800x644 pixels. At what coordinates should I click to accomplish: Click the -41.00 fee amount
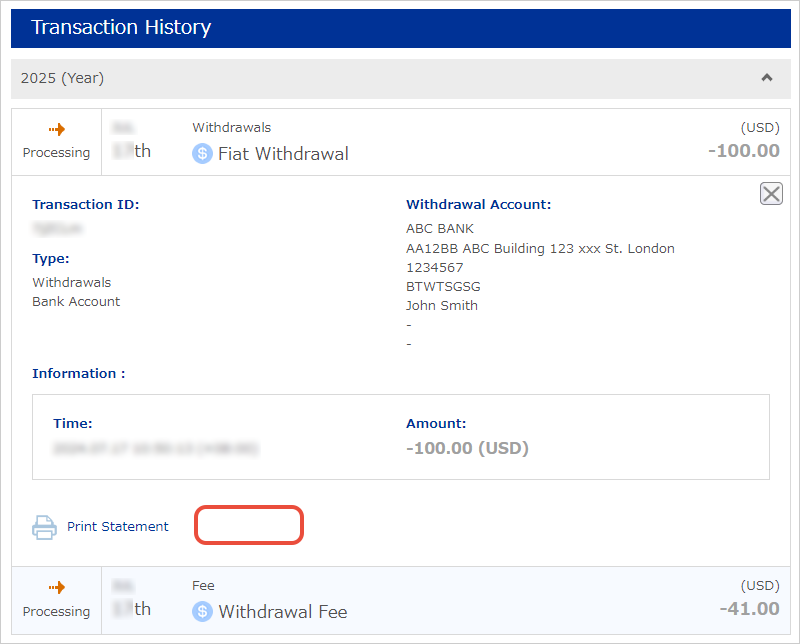tap(749, 609)
